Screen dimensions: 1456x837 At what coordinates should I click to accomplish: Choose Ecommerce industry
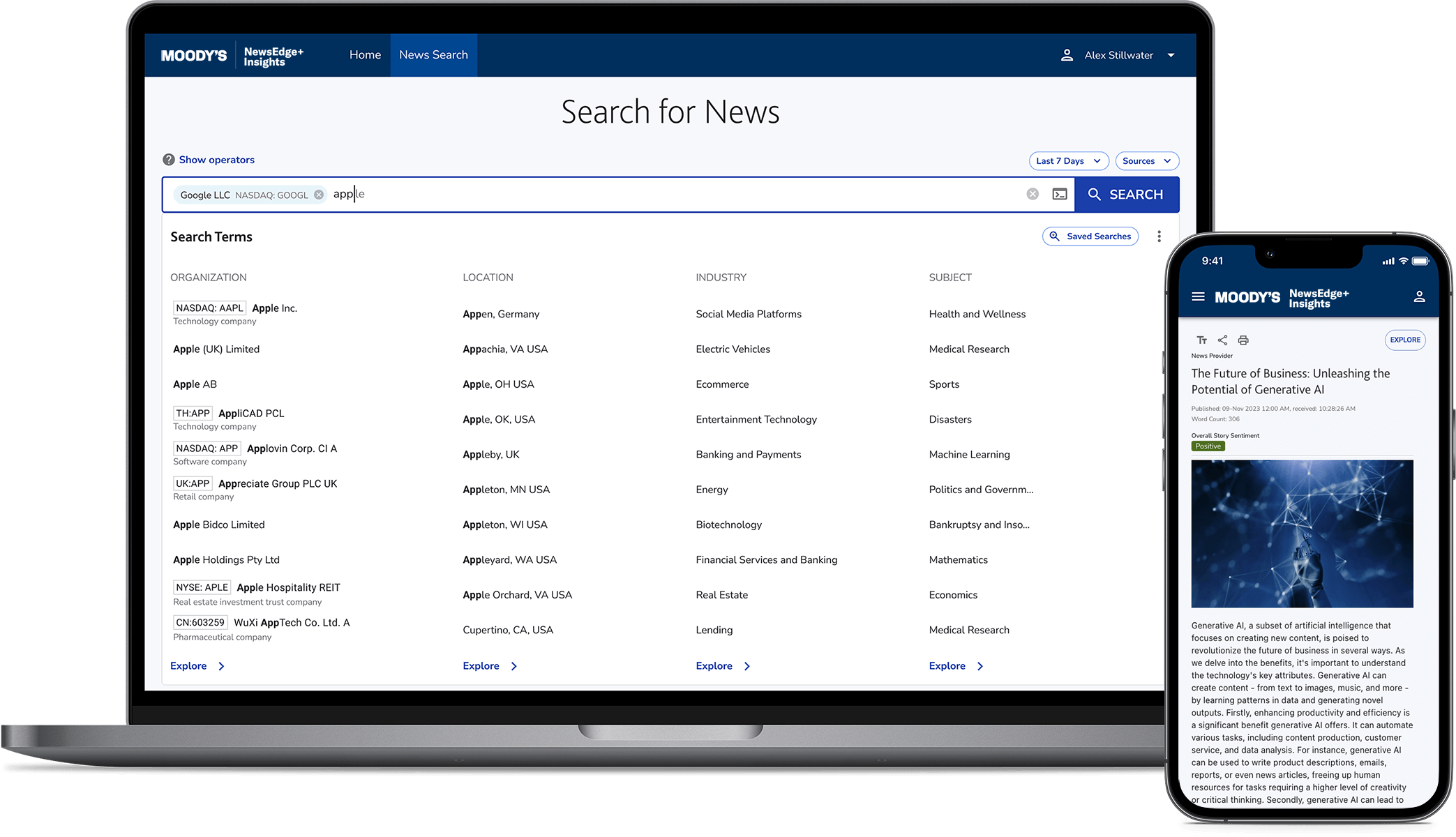[722, 384]
